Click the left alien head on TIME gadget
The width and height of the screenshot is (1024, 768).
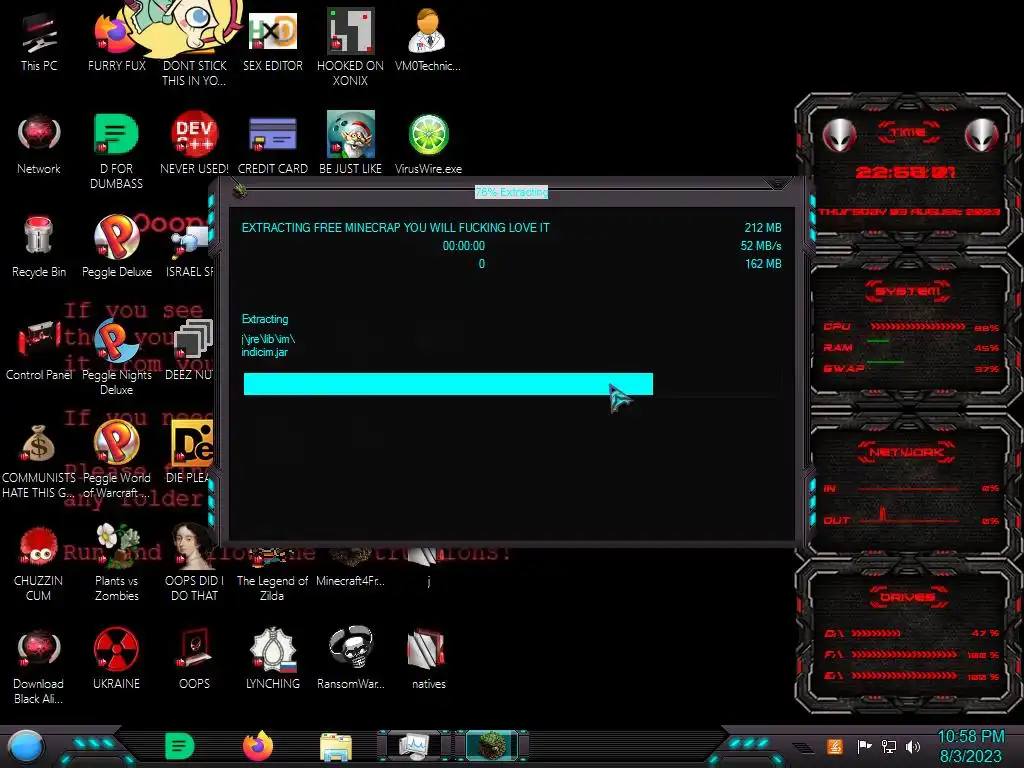click(x=839, y=136)
